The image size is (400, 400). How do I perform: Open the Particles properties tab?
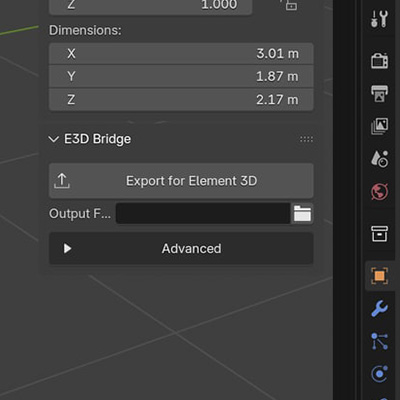coord(379,341)
